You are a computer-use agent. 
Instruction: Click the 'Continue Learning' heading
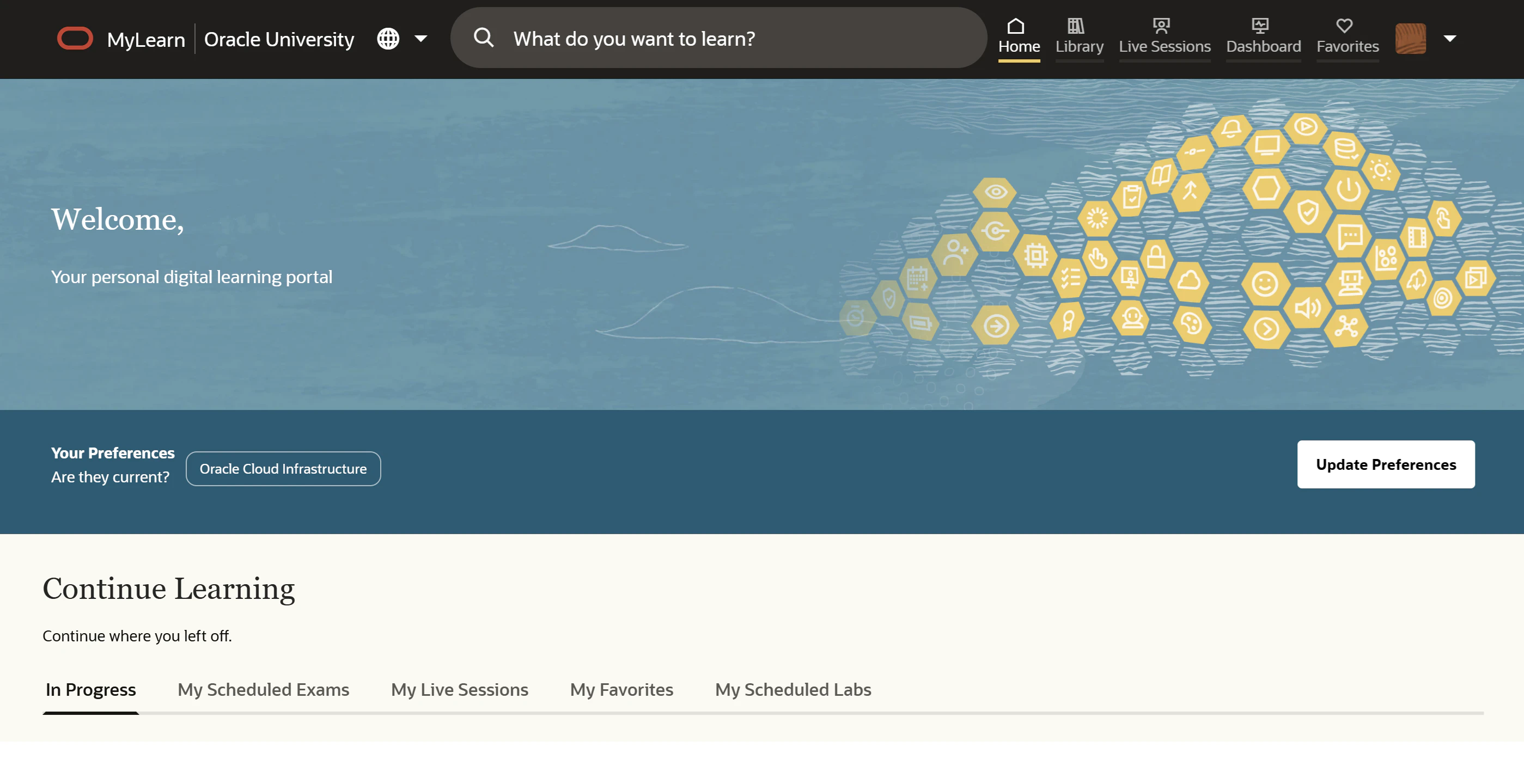[169, 589]
